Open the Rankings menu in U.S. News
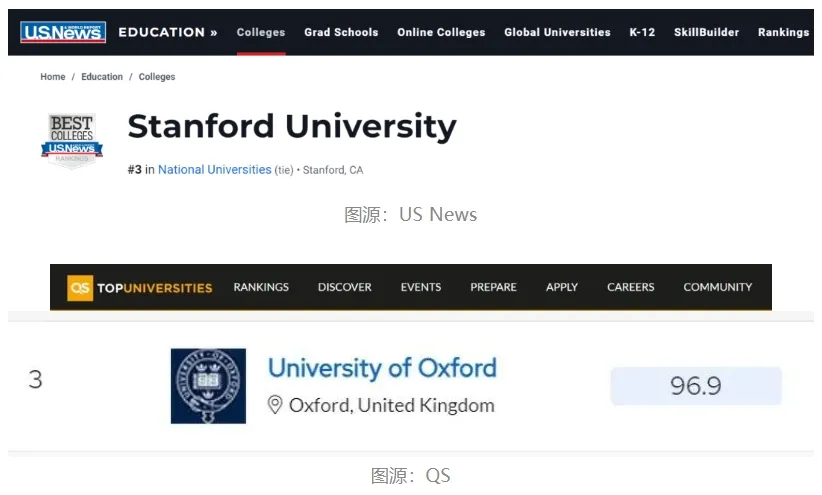Viewport: 822px width, 495px height. [x=783, y=32]
